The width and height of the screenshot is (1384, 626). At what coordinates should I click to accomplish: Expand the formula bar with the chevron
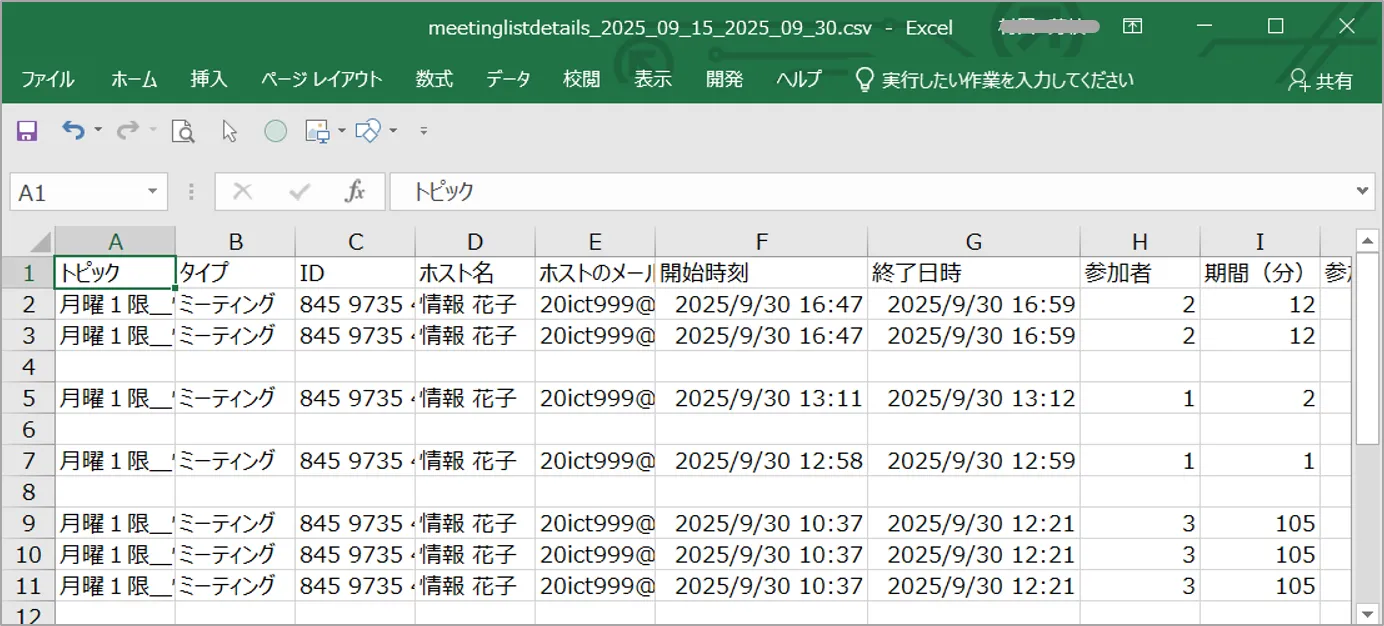pos(1363,191)
